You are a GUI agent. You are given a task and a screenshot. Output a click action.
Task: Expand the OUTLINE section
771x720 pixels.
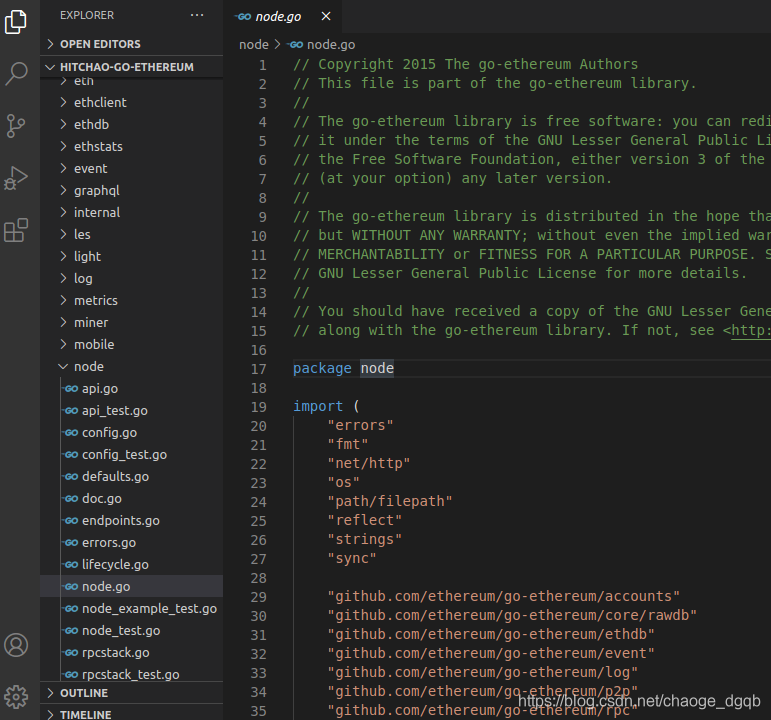pos(131,693)
